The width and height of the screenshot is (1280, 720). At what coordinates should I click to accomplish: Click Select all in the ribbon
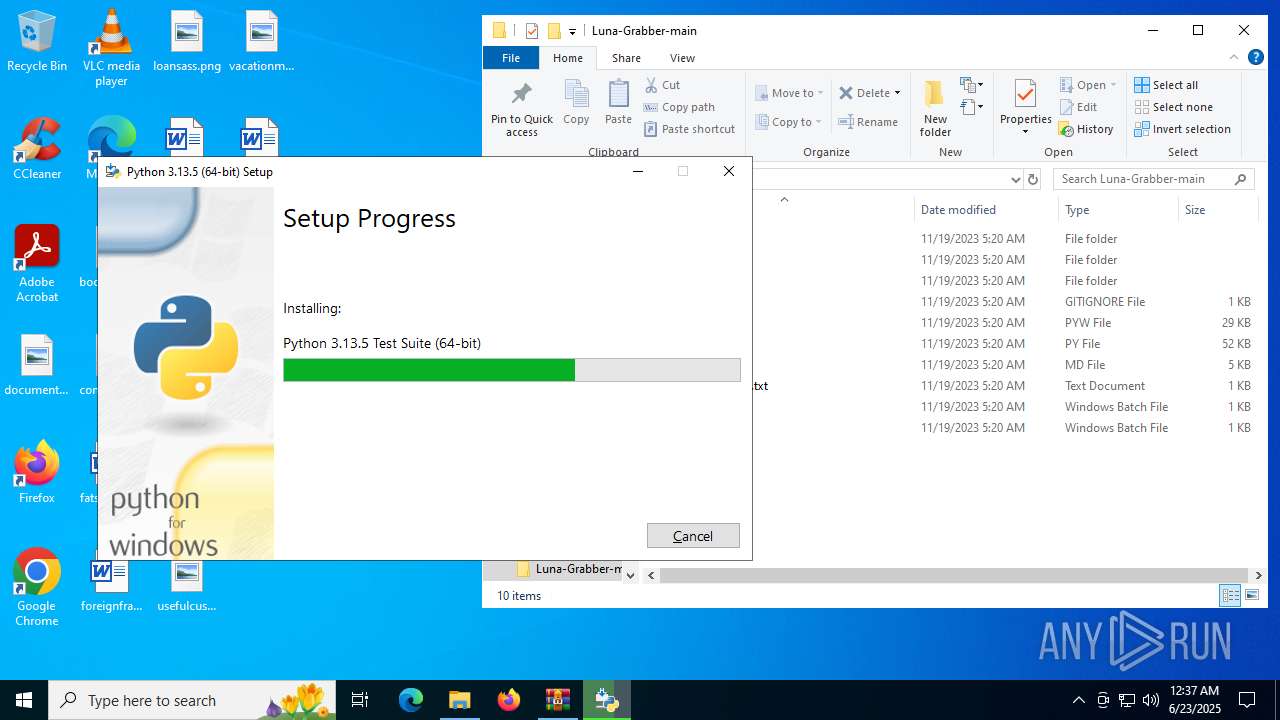pos(1166,85)
